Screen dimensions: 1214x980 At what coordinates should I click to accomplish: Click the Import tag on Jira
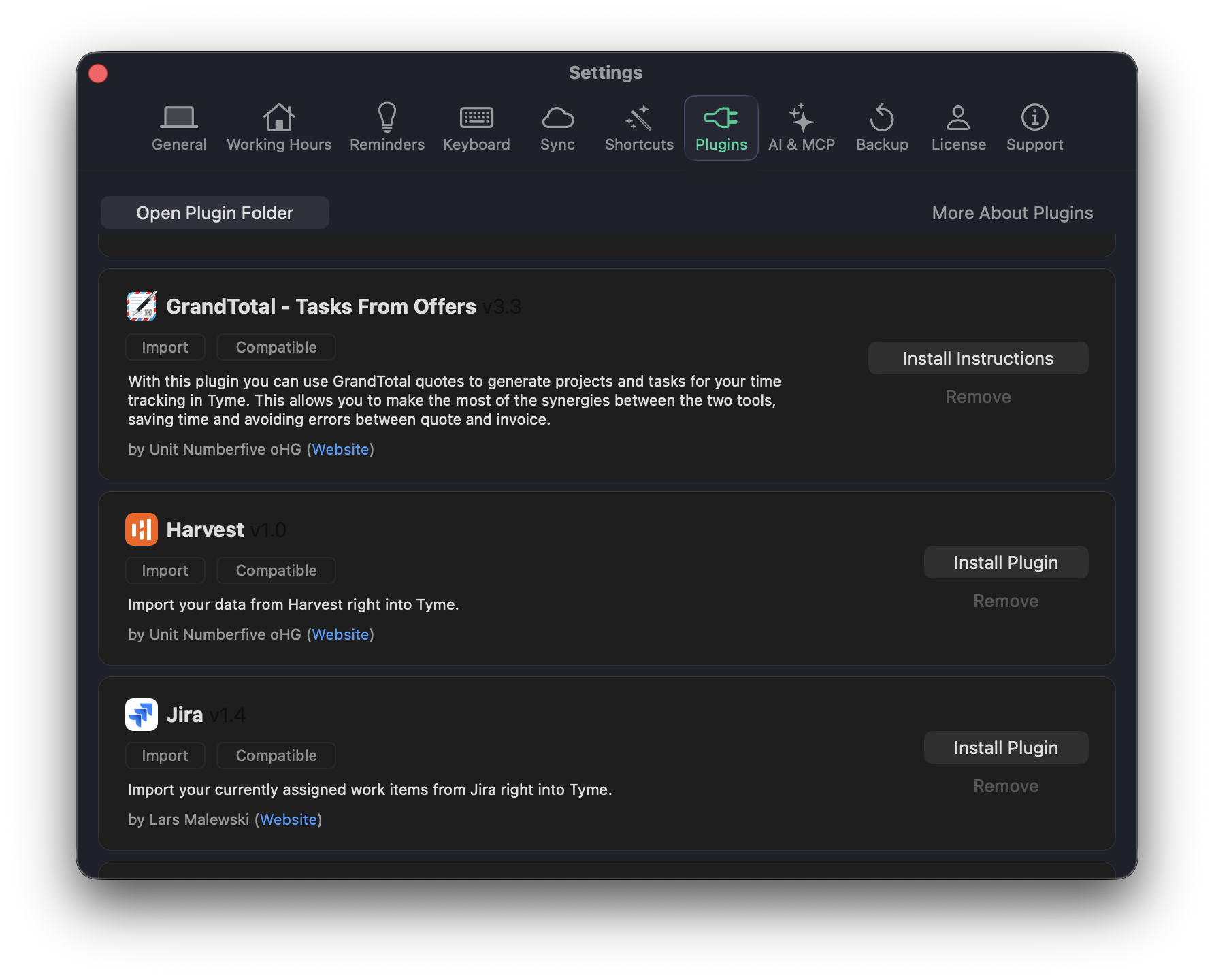[165, 755]
